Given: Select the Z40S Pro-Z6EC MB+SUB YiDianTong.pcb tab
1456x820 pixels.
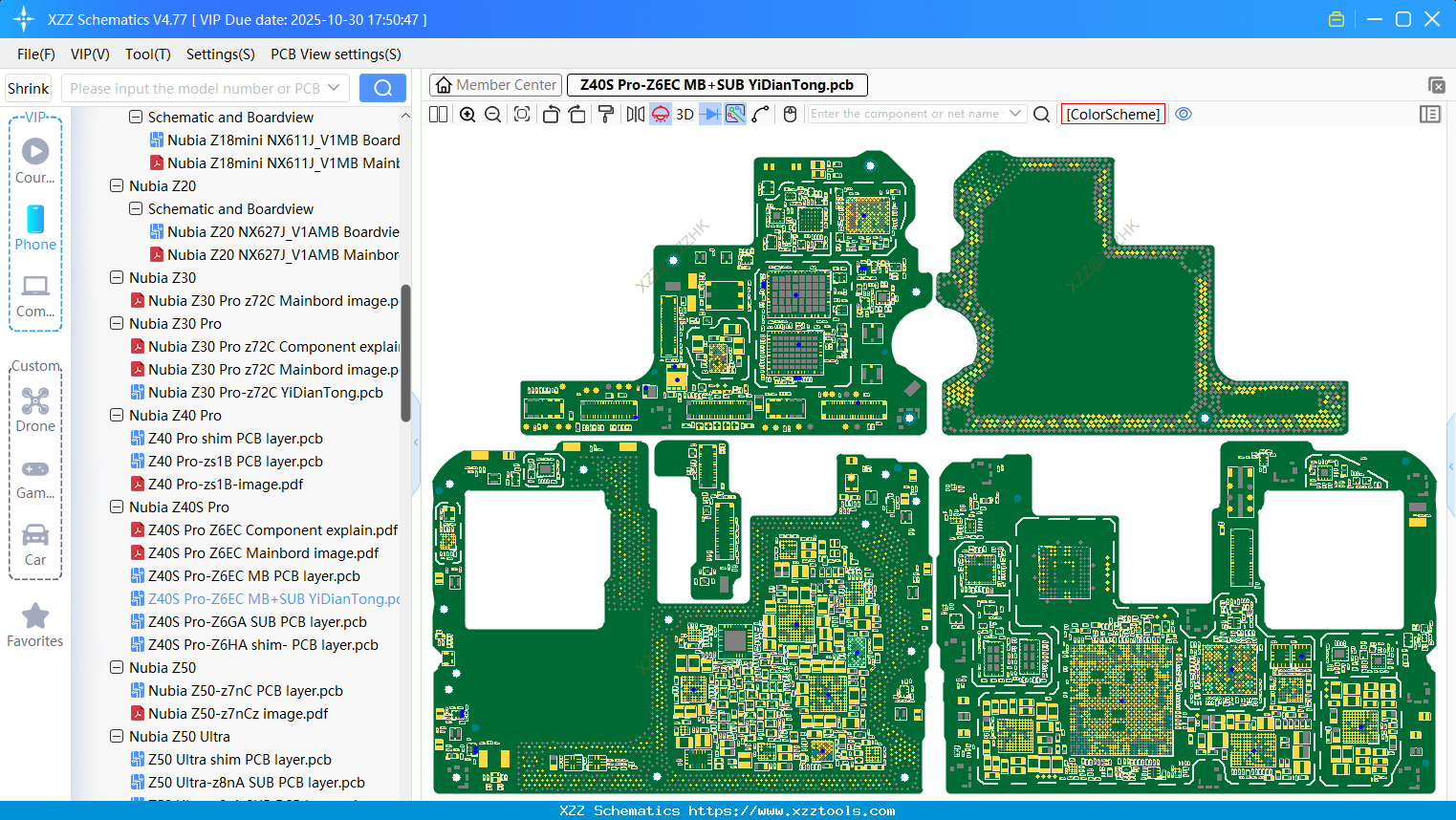Looking at the screenshot, I should point(717,85).
